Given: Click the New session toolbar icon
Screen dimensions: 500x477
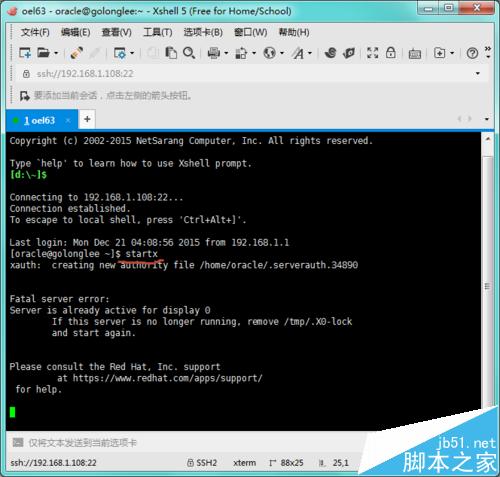Looking at the screenshot, I should (25, 53).
